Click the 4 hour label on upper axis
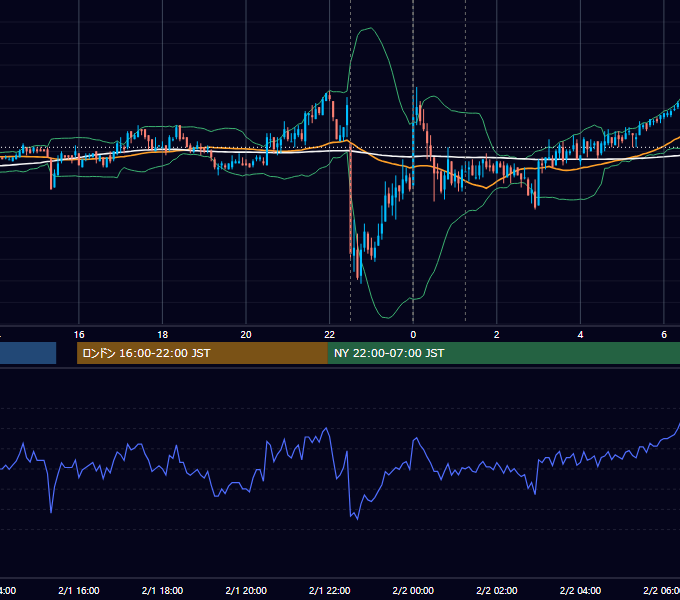The image size is (680, 600). pos(580,335)
